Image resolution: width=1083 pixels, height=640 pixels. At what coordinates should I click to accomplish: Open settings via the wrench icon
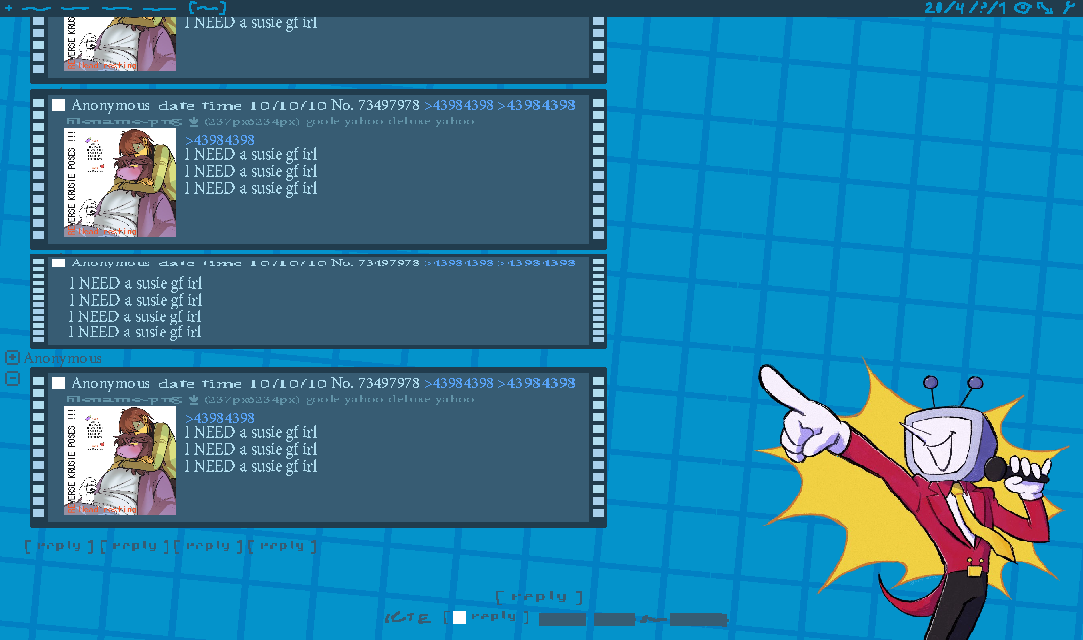(x=1069, y=8)
